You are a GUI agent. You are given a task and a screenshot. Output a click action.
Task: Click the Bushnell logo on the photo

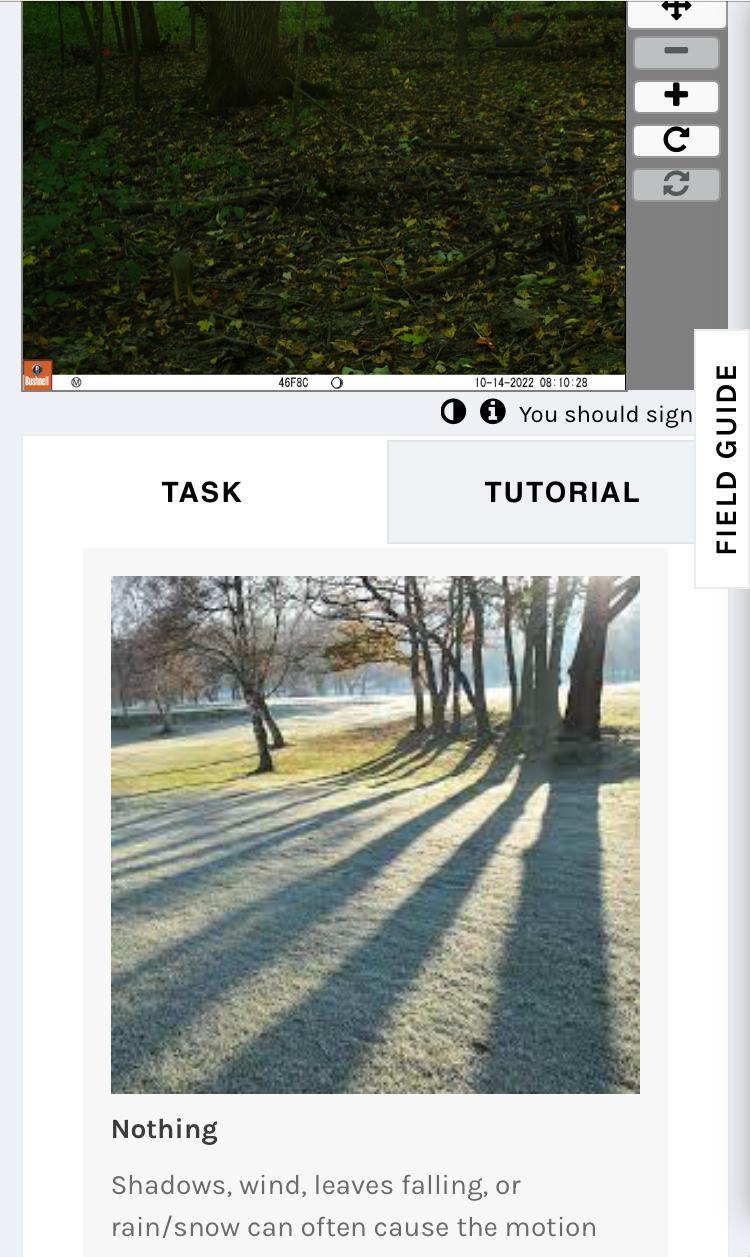coord(37,375)
